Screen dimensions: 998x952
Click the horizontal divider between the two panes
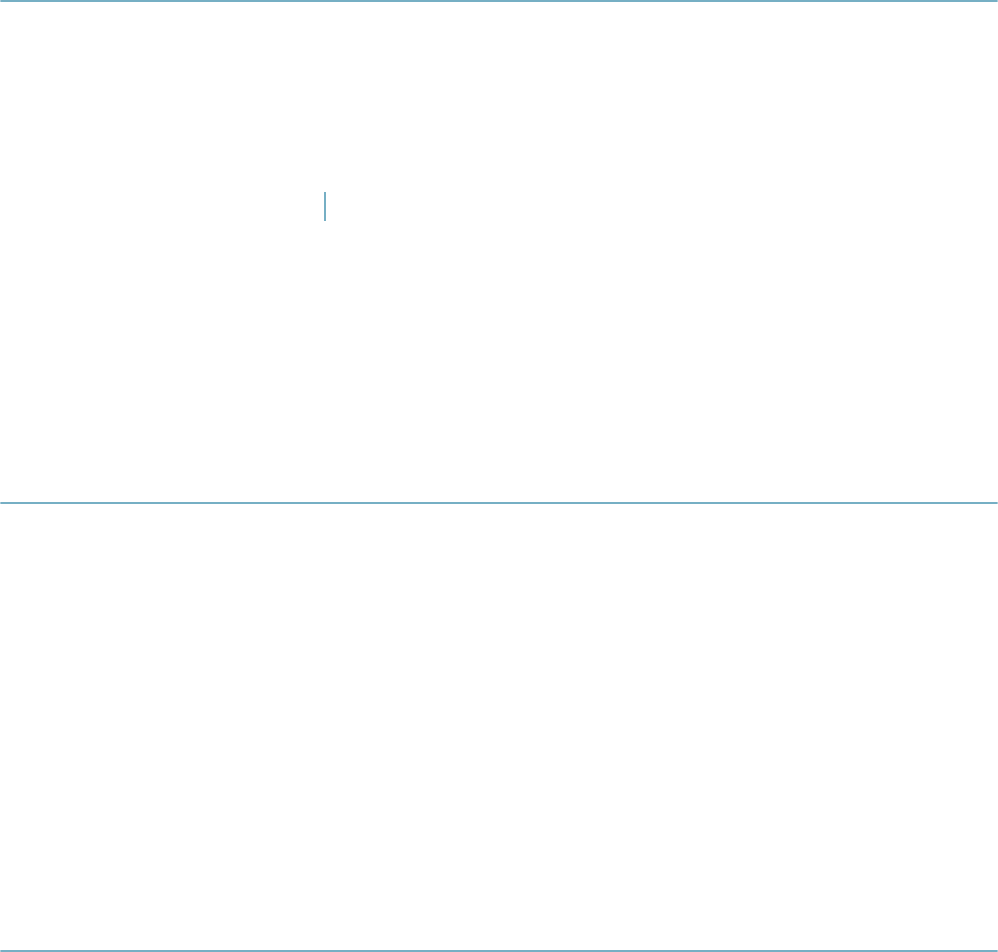tap(499, 503)
